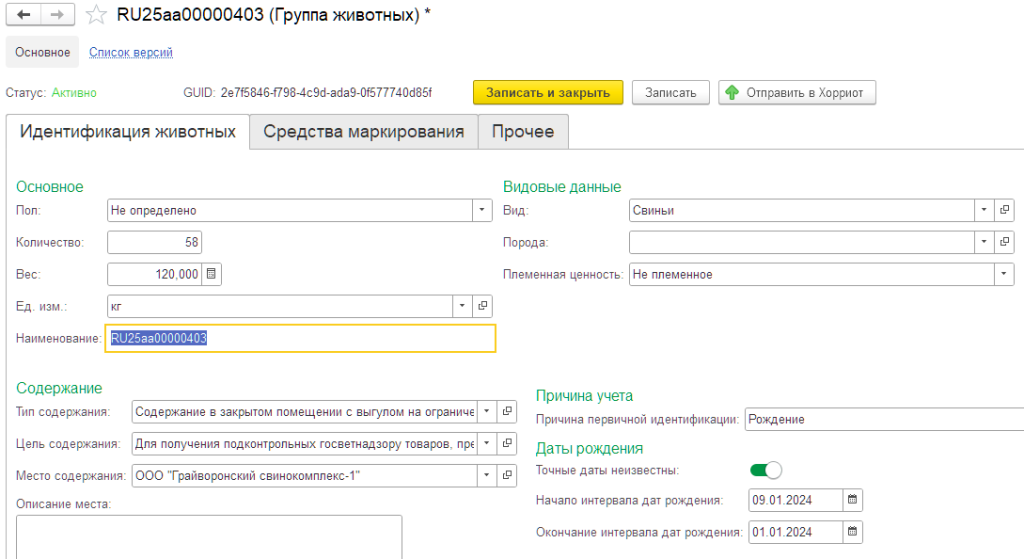The width and height of the screenshot is (1024, 559).
Task: Toggle Точные даты неизвестны switch
Action: tap(766, 470)
